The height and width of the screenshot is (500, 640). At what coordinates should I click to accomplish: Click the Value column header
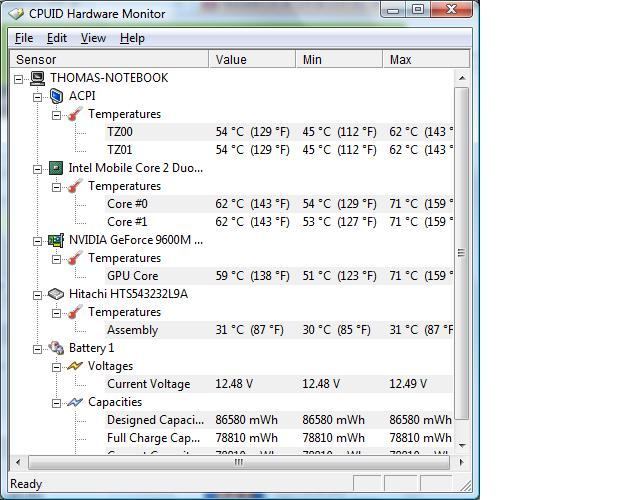coord(252,60)
